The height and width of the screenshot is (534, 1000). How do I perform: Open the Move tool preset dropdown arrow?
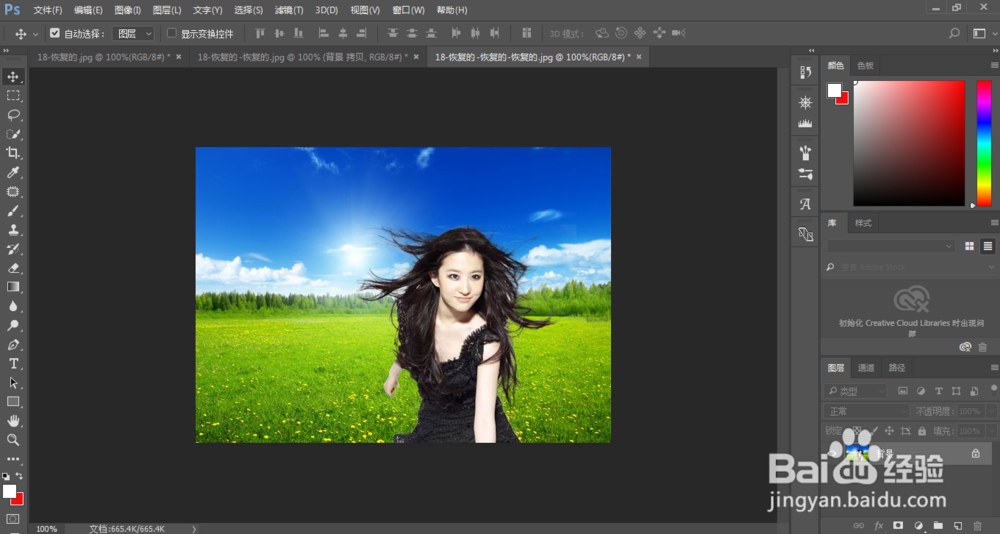click(35, 34)
